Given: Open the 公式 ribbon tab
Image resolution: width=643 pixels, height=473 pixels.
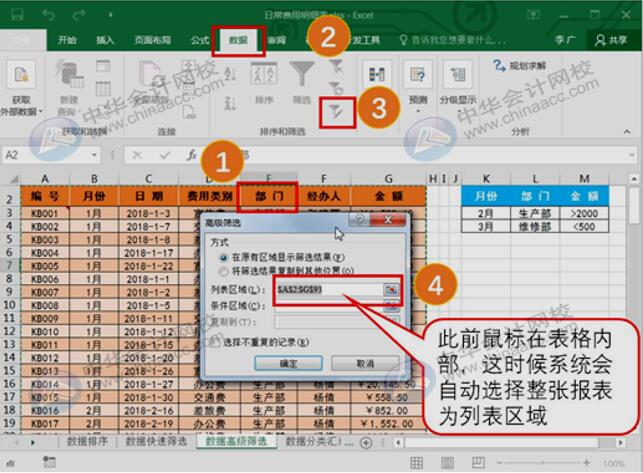Looking at the screenshot, I should tap(200, 40).
